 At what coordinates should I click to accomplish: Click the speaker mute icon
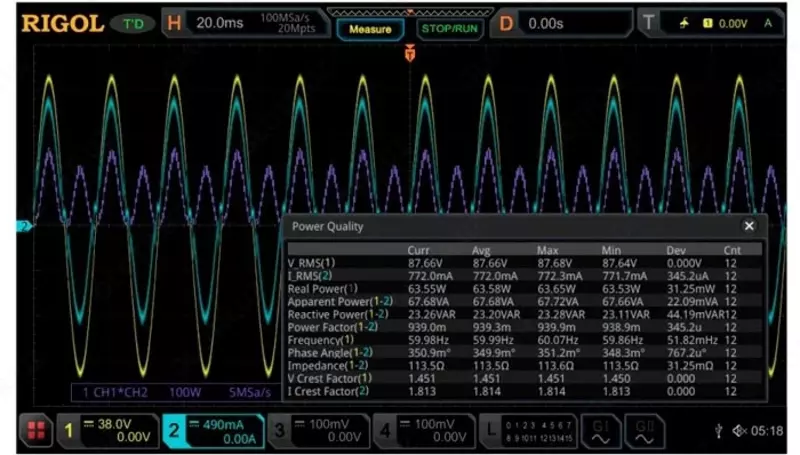(x=740, y=431)
